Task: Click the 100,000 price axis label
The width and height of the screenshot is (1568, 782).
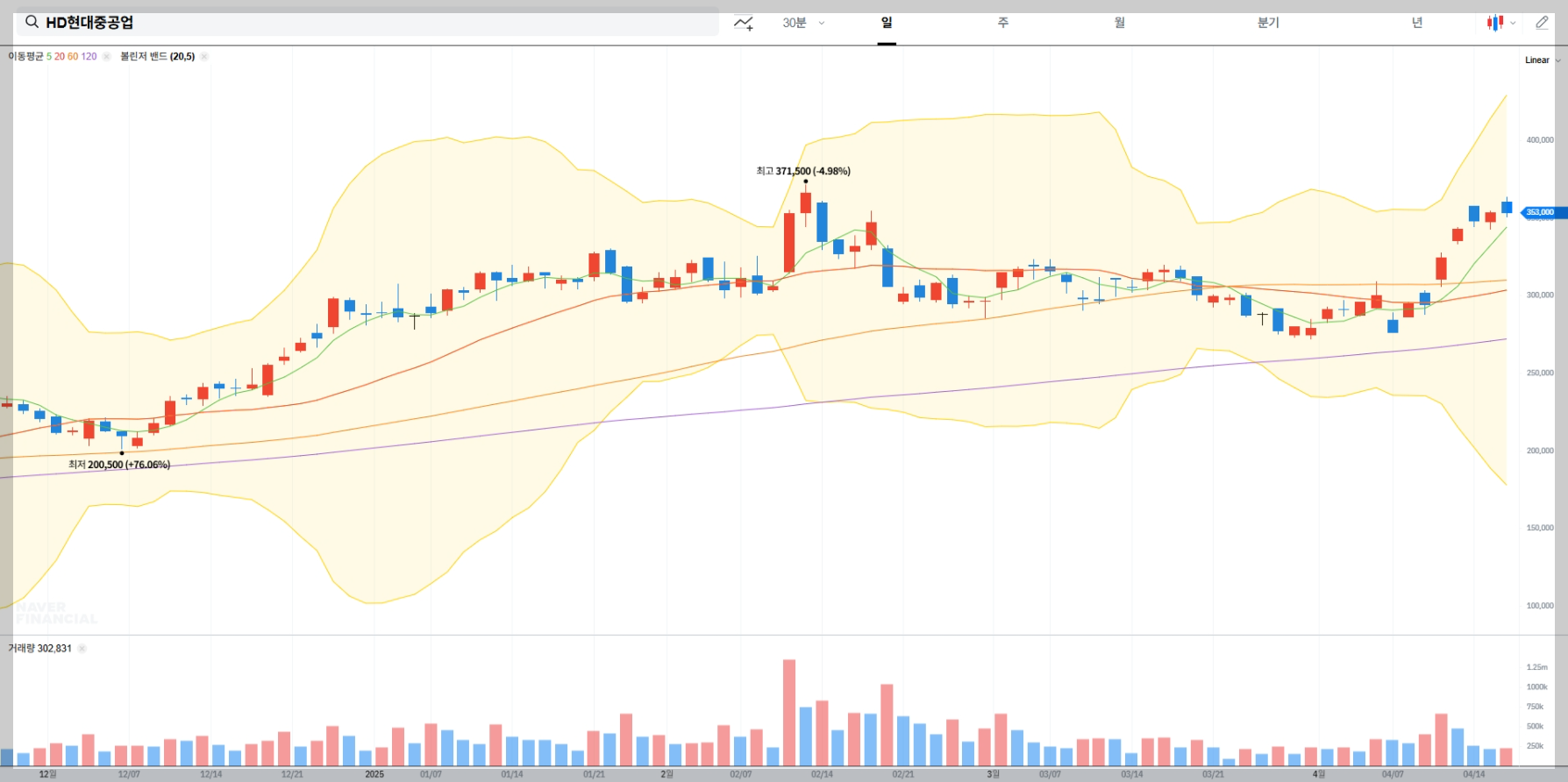Action: click(x=1540, y=606)
